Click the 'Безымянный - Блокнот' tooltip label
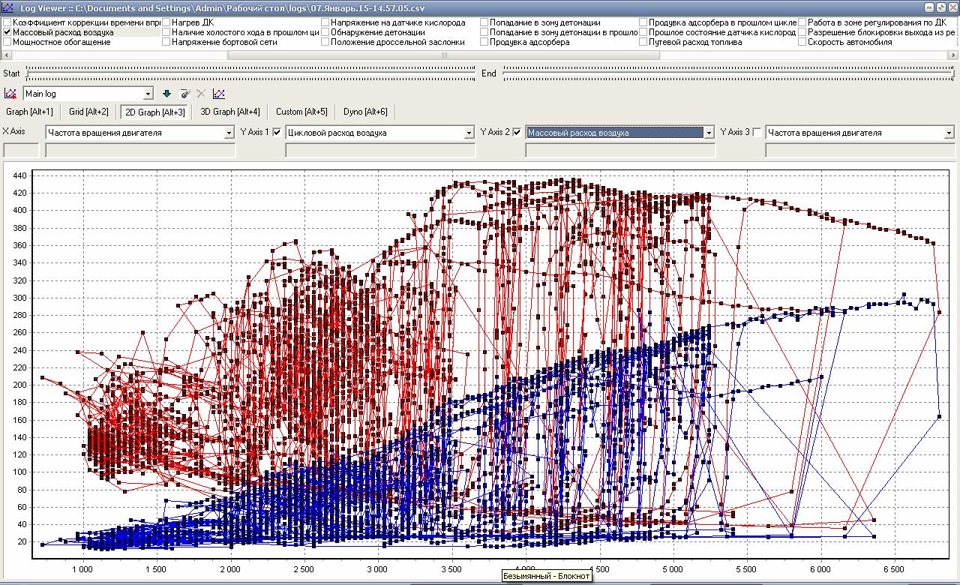960x585 pixels. point(546,576)
